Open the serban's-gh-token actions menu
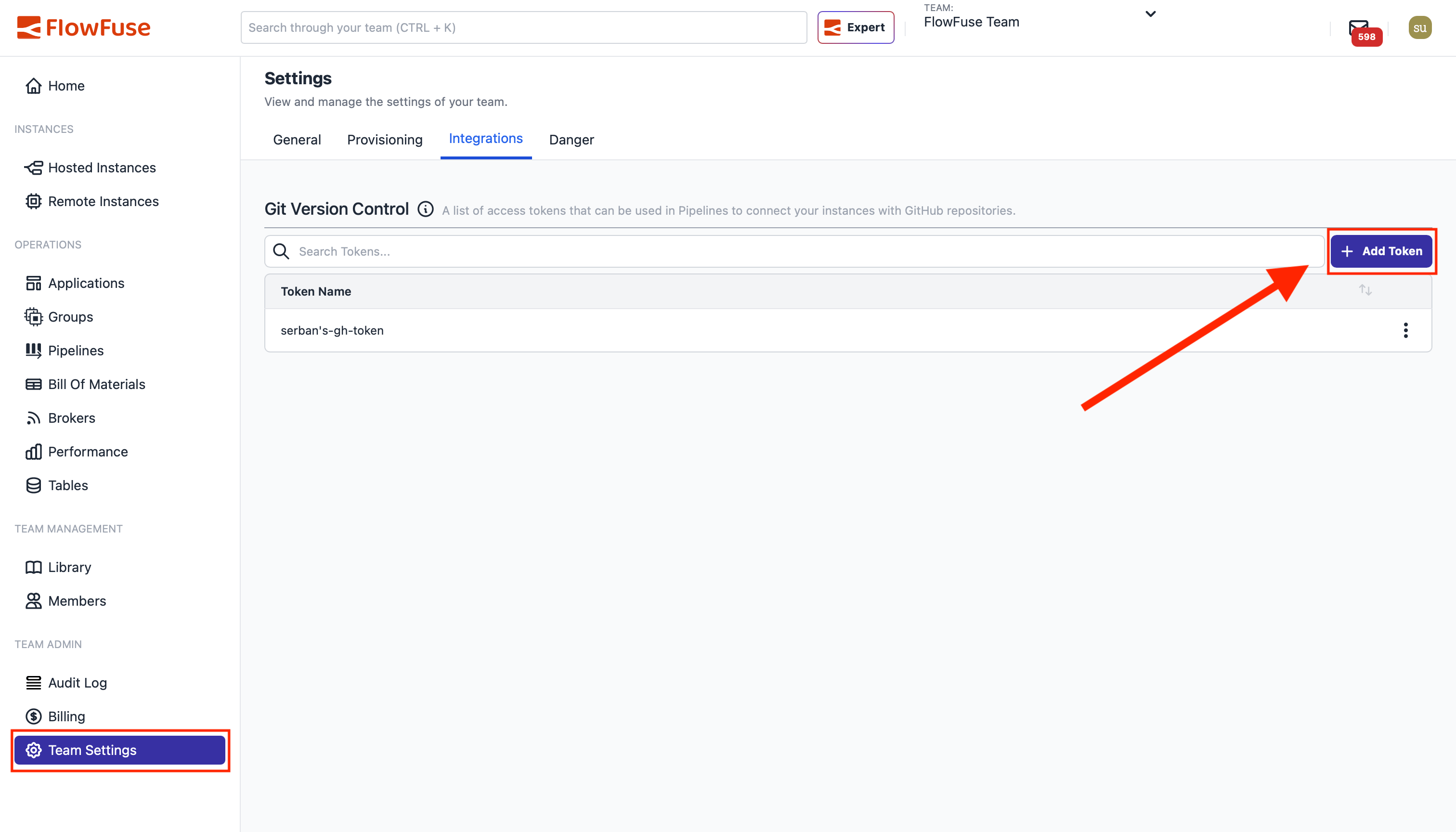 (x=1406, y=330)
